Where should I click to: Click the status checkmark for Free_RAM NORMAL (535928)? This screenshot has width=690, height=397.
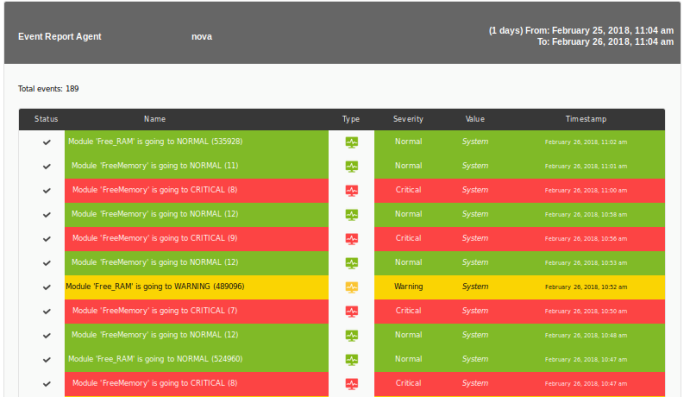click(47, 142)
